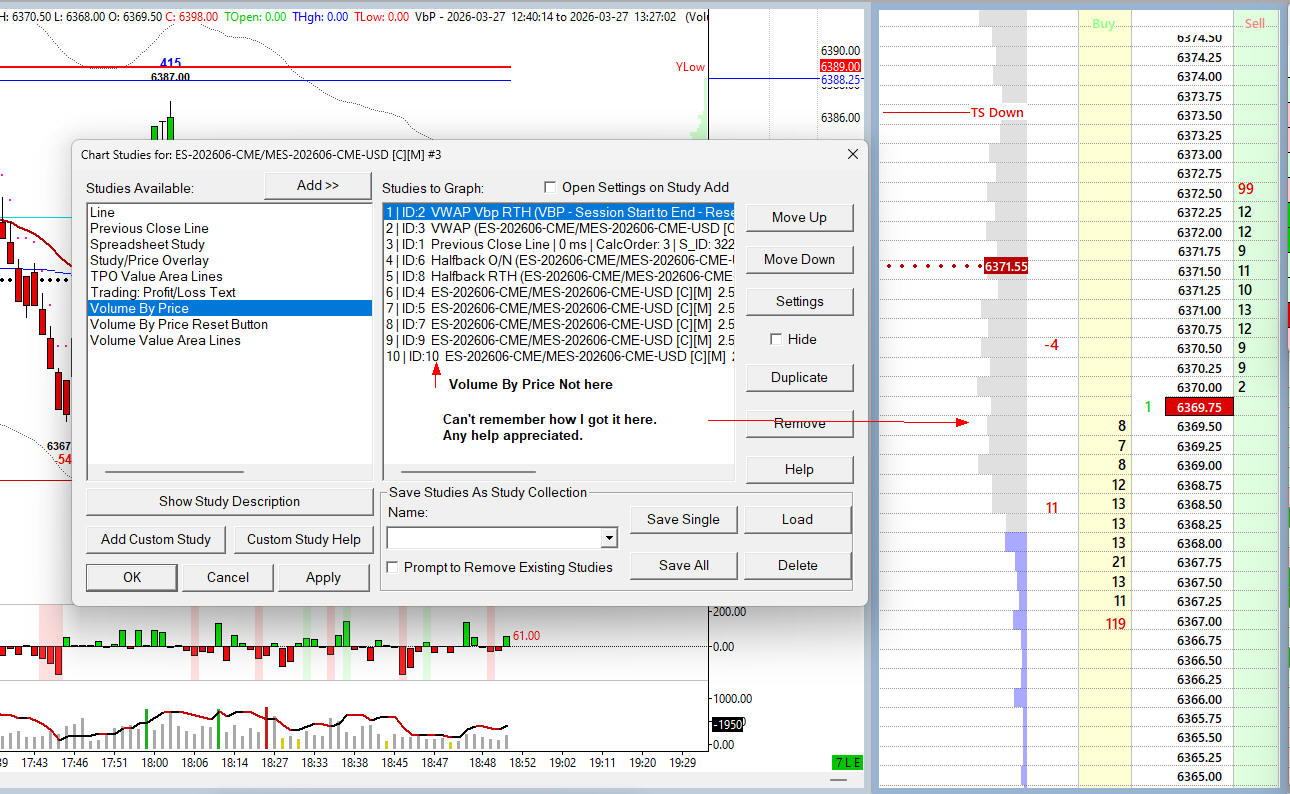
Task: Click the -1950 value label
Action: pos(727,724)
